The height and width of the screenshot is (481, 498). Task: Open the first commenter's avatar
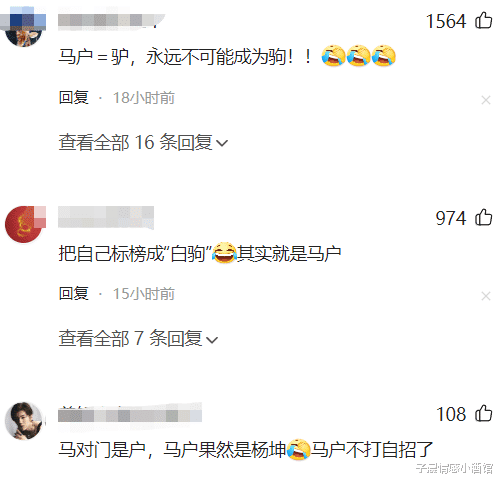pos(24,27)
